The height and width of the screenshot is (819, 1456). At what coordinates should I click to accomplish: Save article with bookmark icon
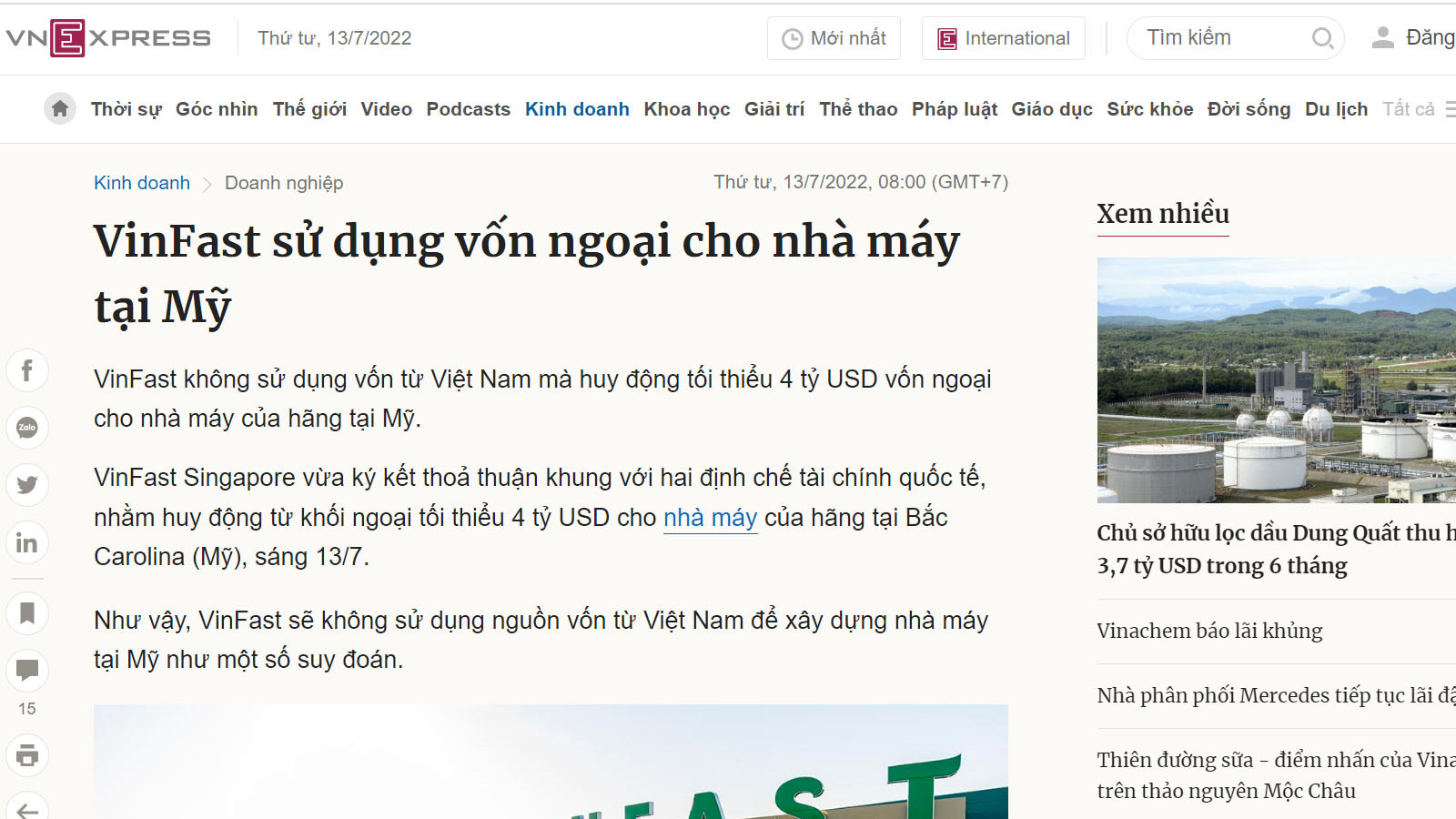point(27,613)
